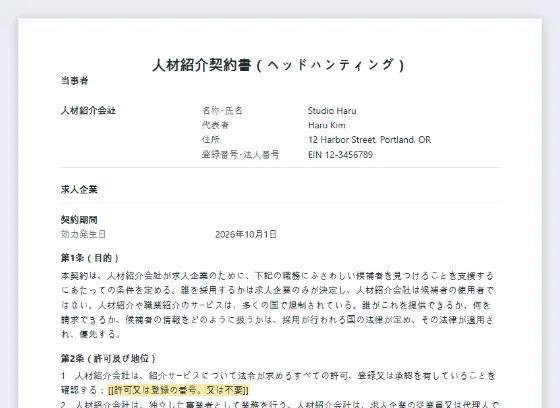Select the Studio Haru name value
Viewport: 560px width, 408px height.
click(332, 111)
